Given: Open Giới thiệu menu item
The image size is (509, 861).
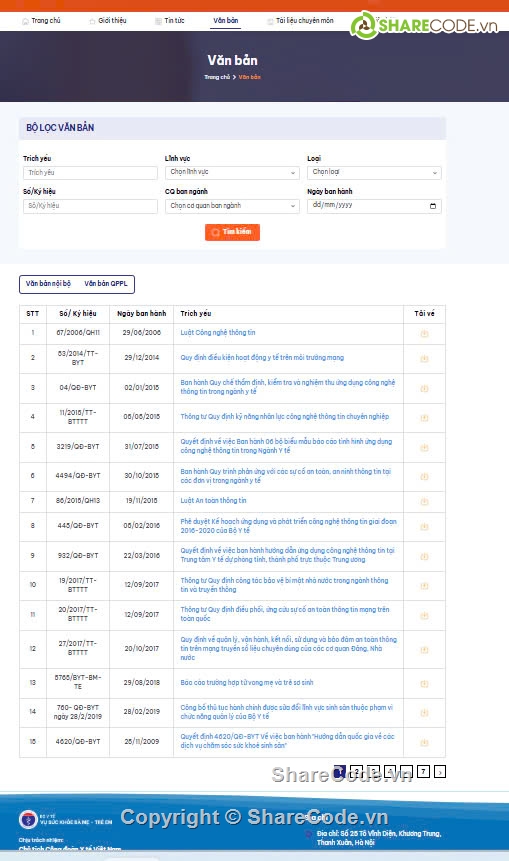Looking at the screenshot, I should [108, 20].
